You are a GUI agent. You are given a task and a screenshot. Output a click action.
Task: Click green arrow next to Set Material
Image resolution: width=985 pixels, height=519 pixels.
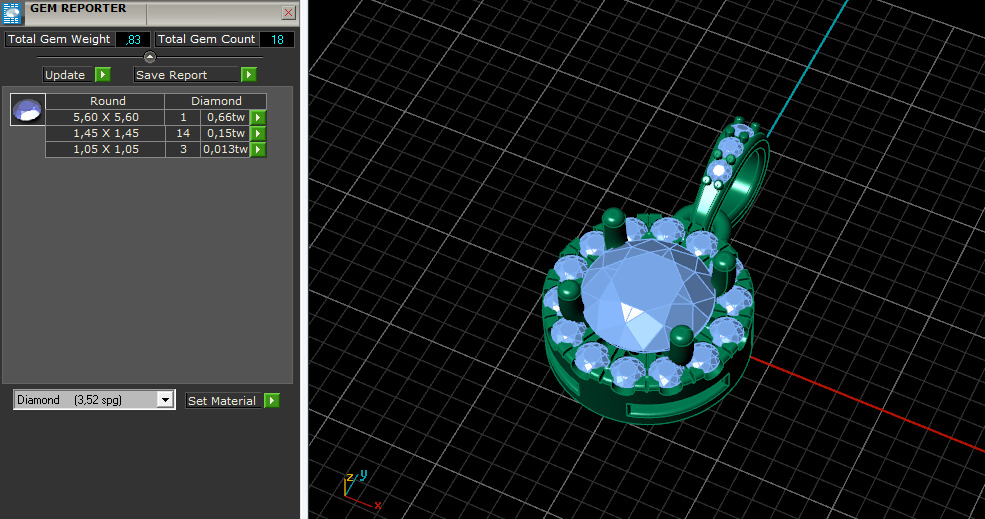[272, 401]
